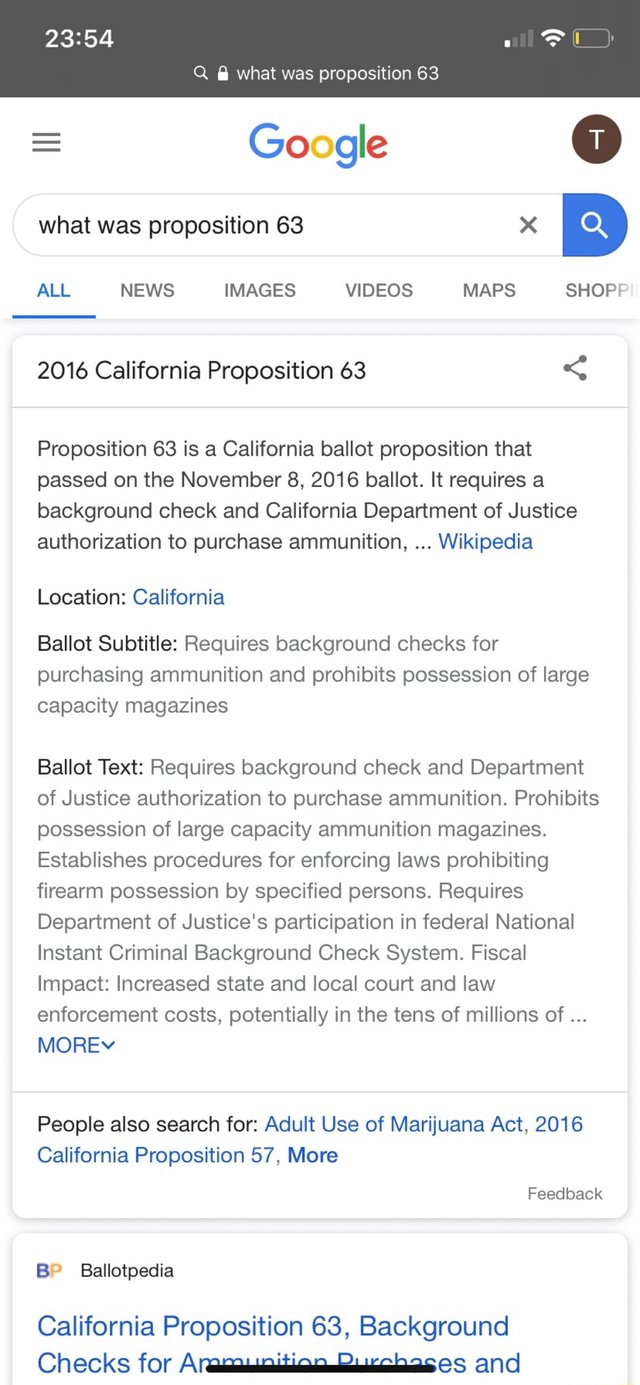Viewport: 640px width, 1385px height.
Task: Open the MAPS search tab
Action: click(488, 290)
